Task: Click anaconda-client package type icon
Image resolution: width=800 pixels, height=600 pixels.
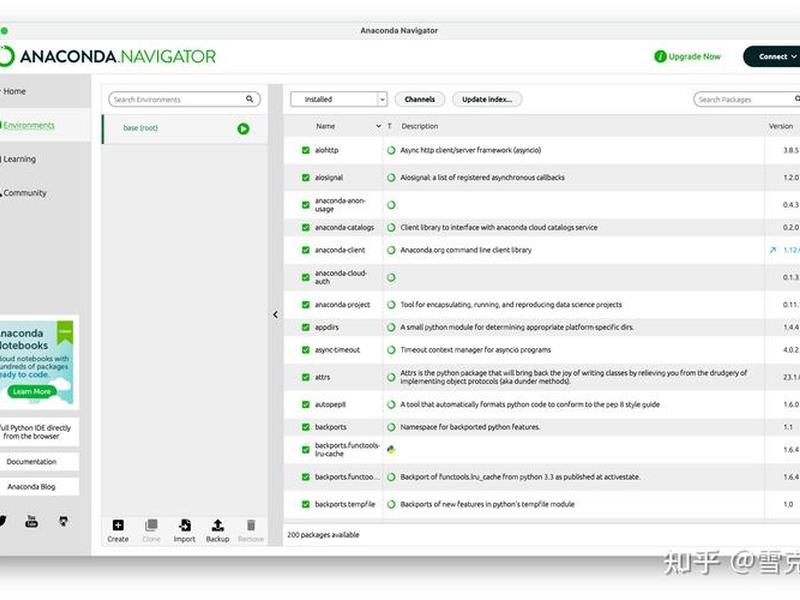Action: [391, 251]
